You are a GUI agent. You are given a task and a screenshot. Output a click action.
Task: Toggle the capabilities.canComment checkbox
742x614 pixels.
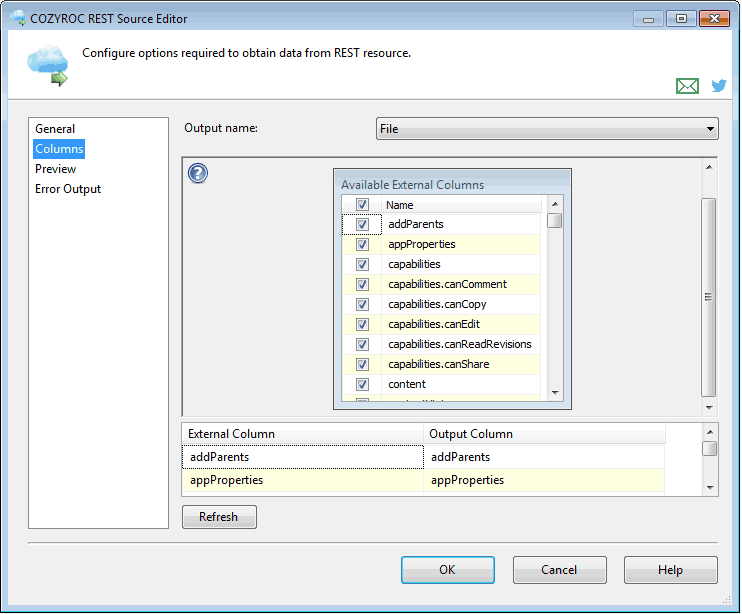(362, 284)
